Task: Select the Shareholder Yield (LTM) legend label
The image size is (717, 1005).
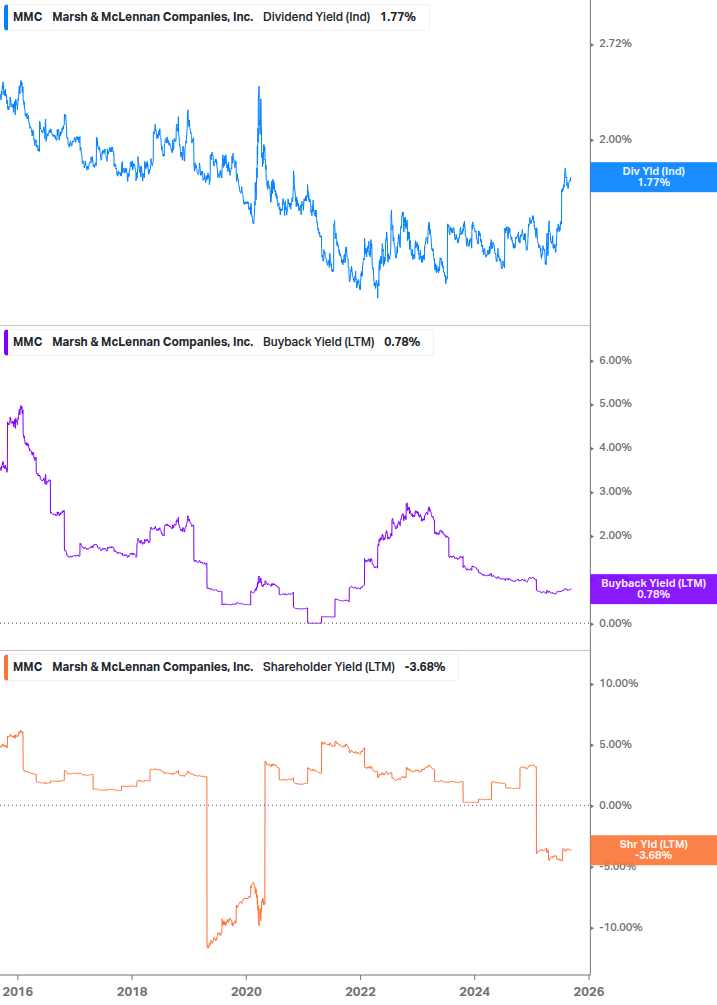Action: (x=329, y=667)
